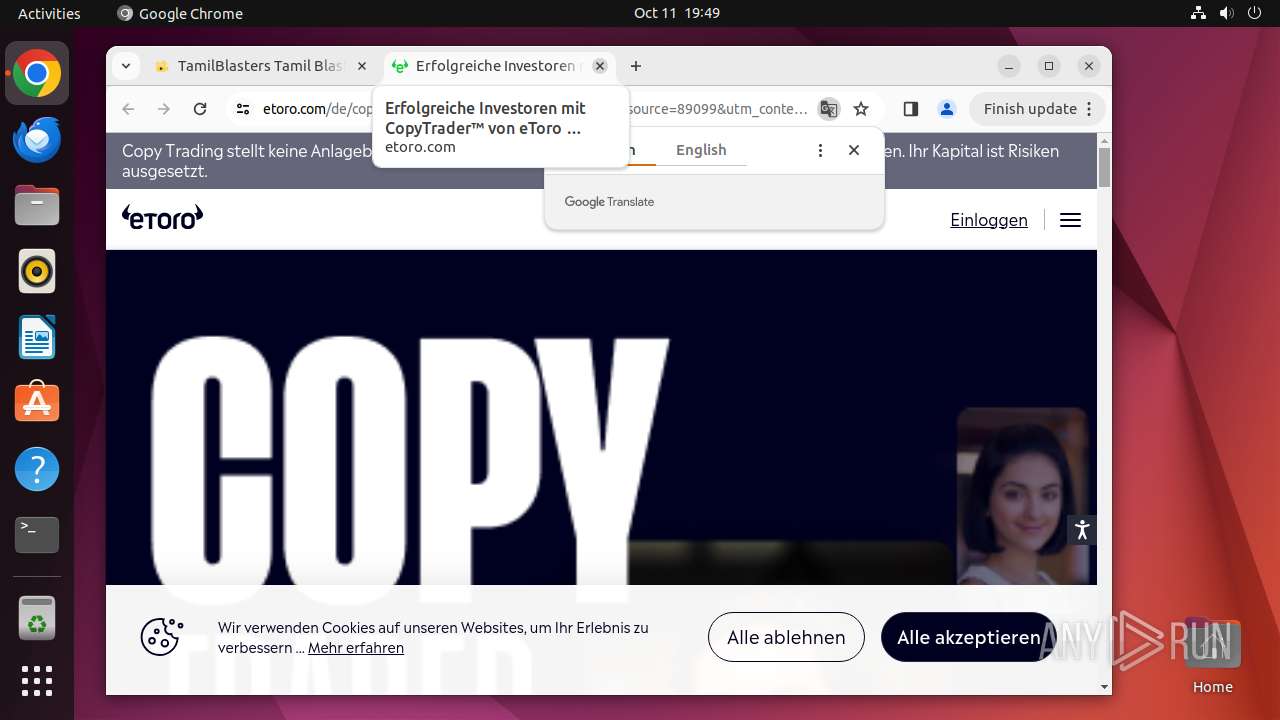Click the address bar URL
This screenshot has width=1280, height=720.
pos(535,109)
